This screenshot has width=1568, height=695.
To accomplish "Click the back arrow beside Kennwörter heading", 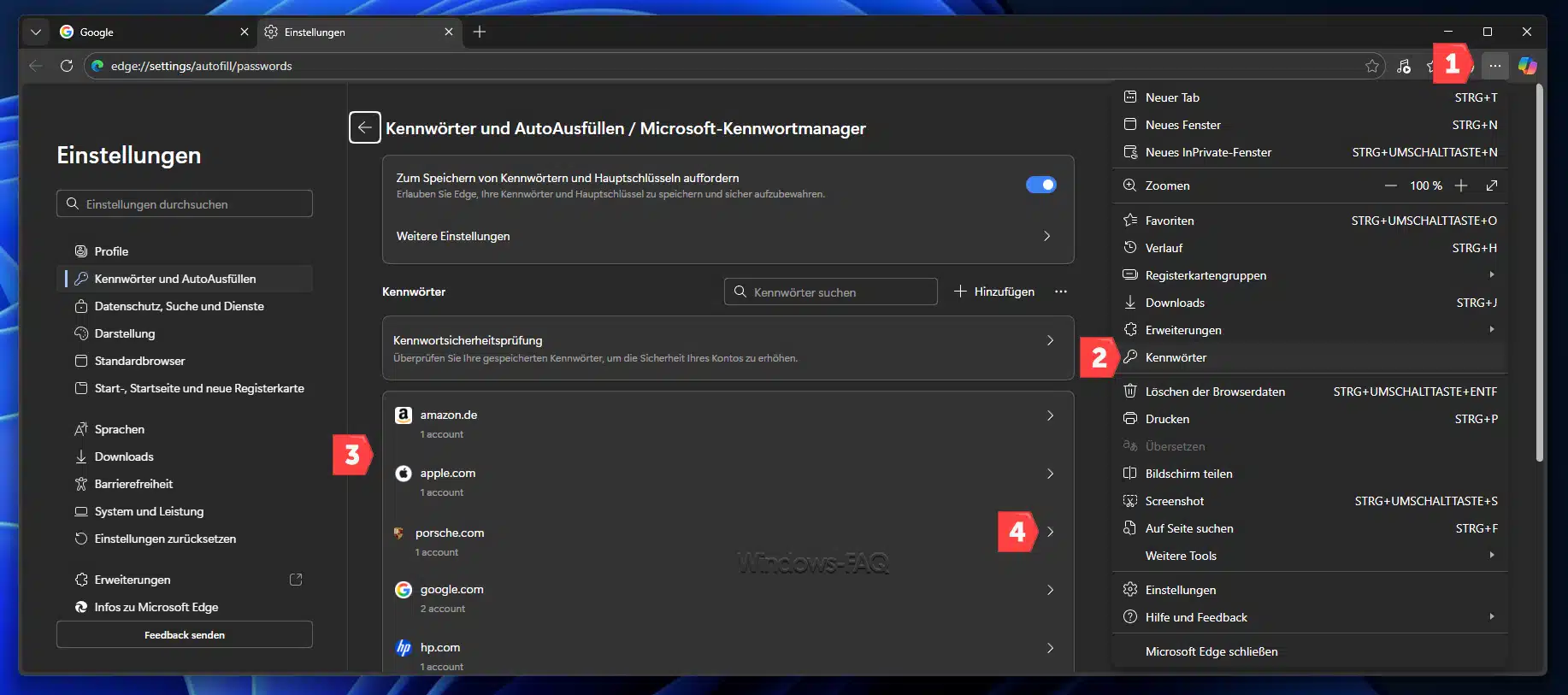I will pos(365,128).
